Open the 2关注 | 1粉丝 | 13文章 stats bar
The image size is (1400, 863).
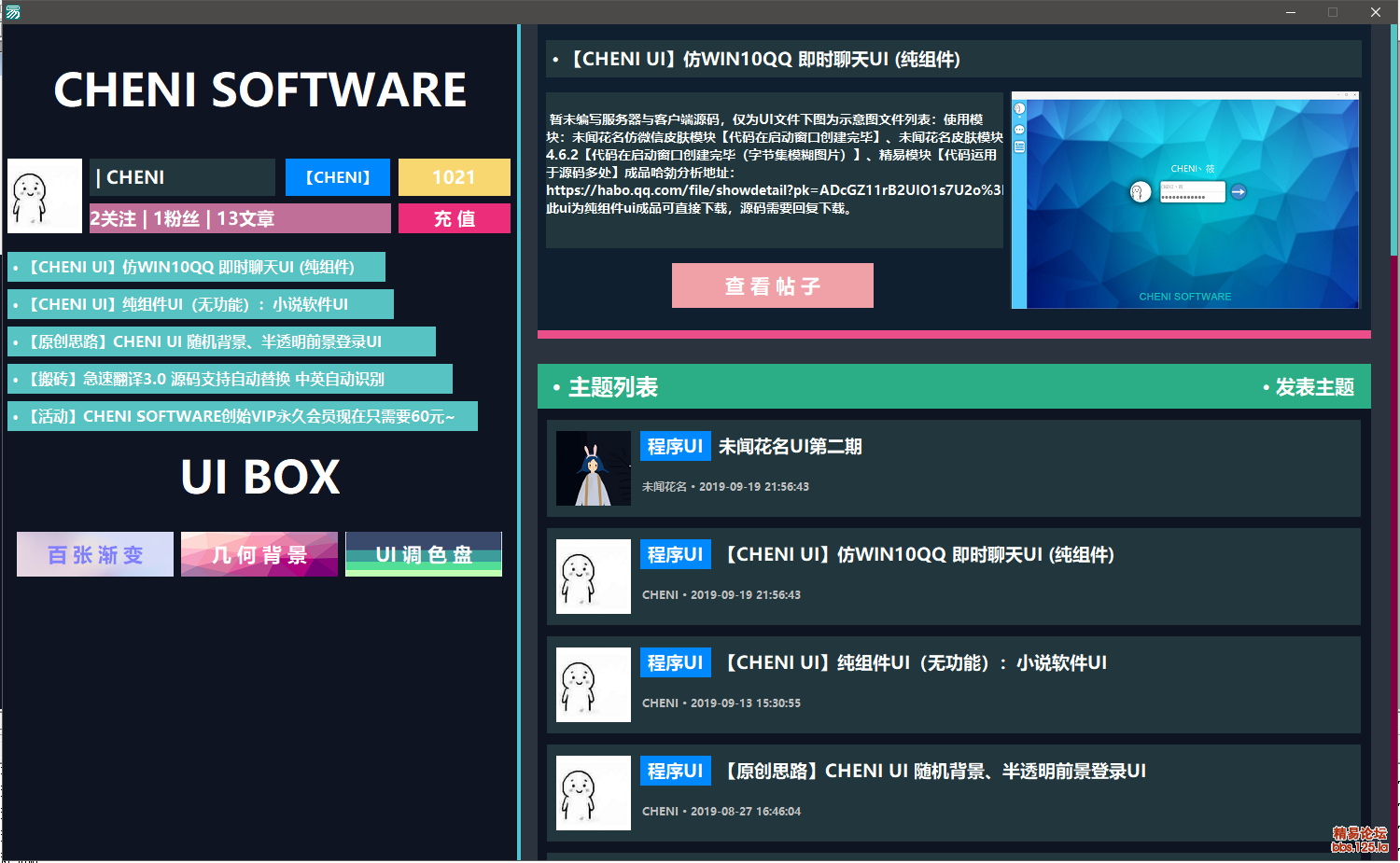click(240, 218)
